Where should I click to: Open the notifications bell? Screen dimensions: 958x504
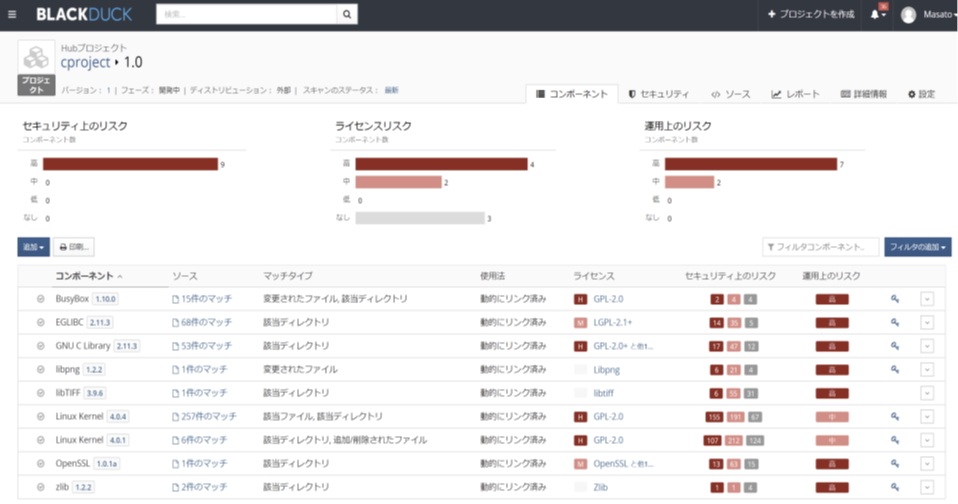click(x=877, y=14)
